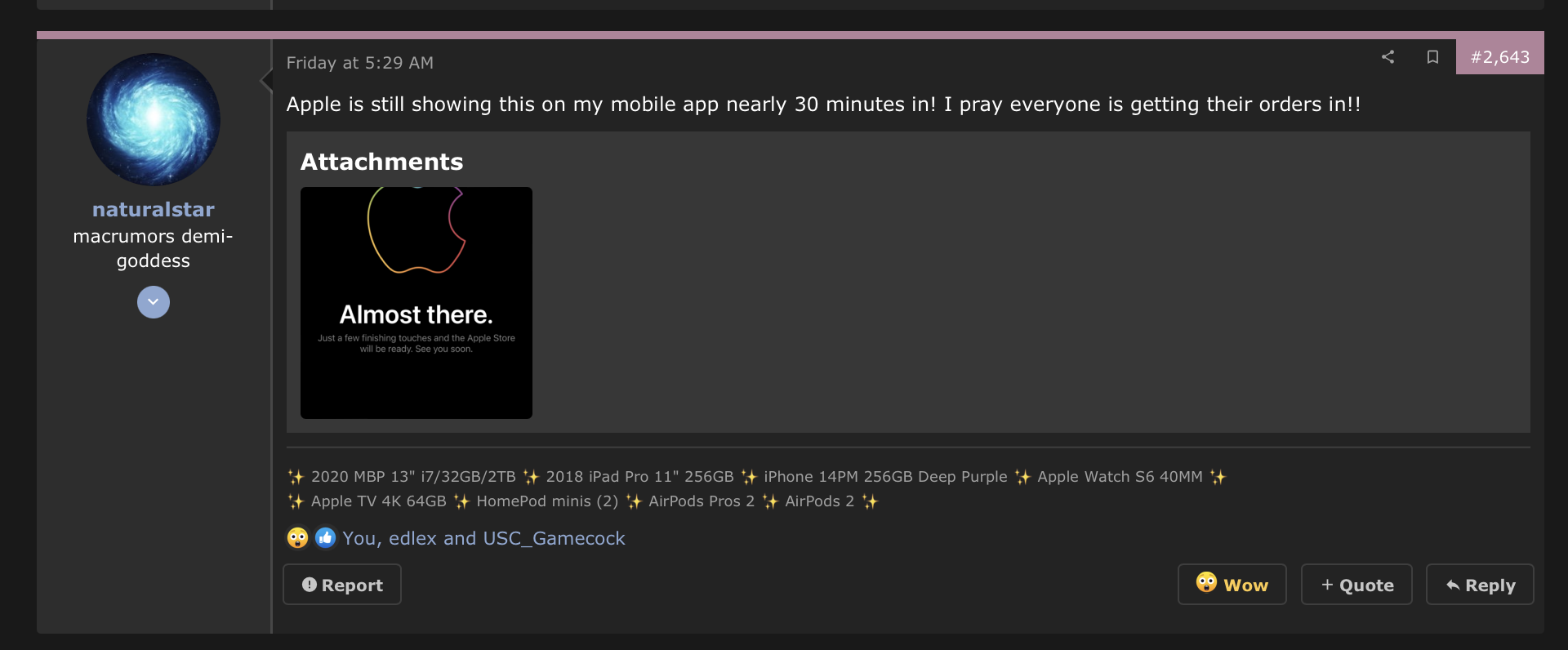Screen dimensions: 1568x650
Task: Click the thumbs-up like icon in reactions summary
Action: [325, 538]
